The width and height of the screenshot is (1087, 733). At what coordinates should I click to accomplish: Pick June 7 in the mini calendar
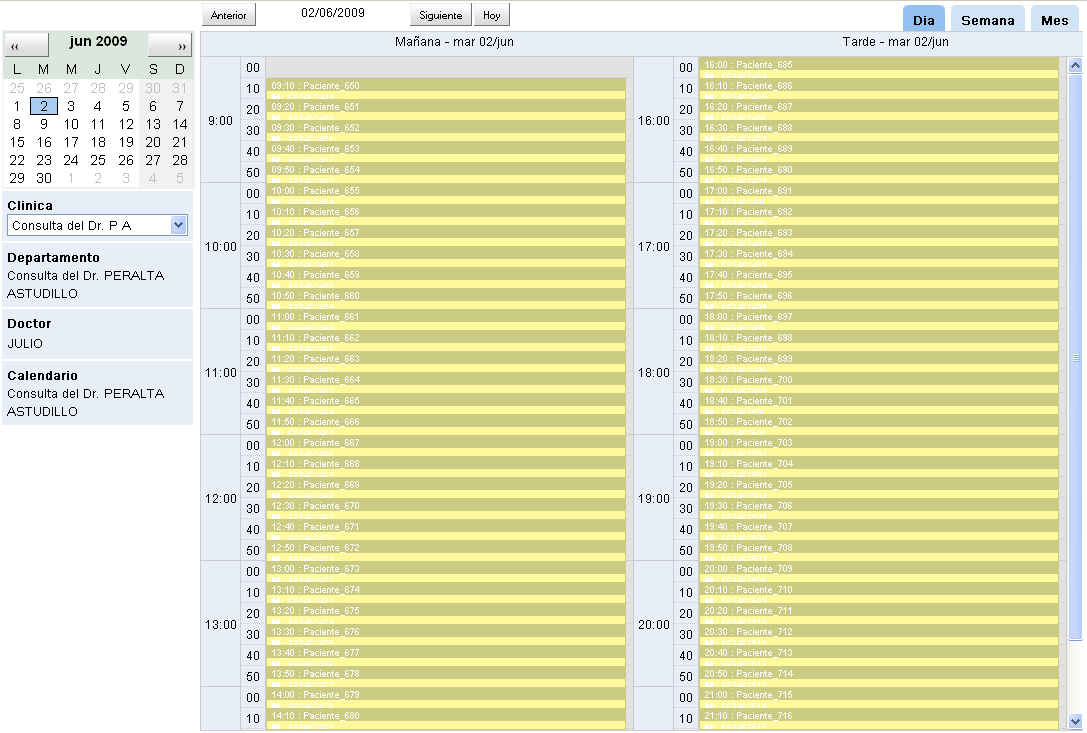(x=180, y=106)
